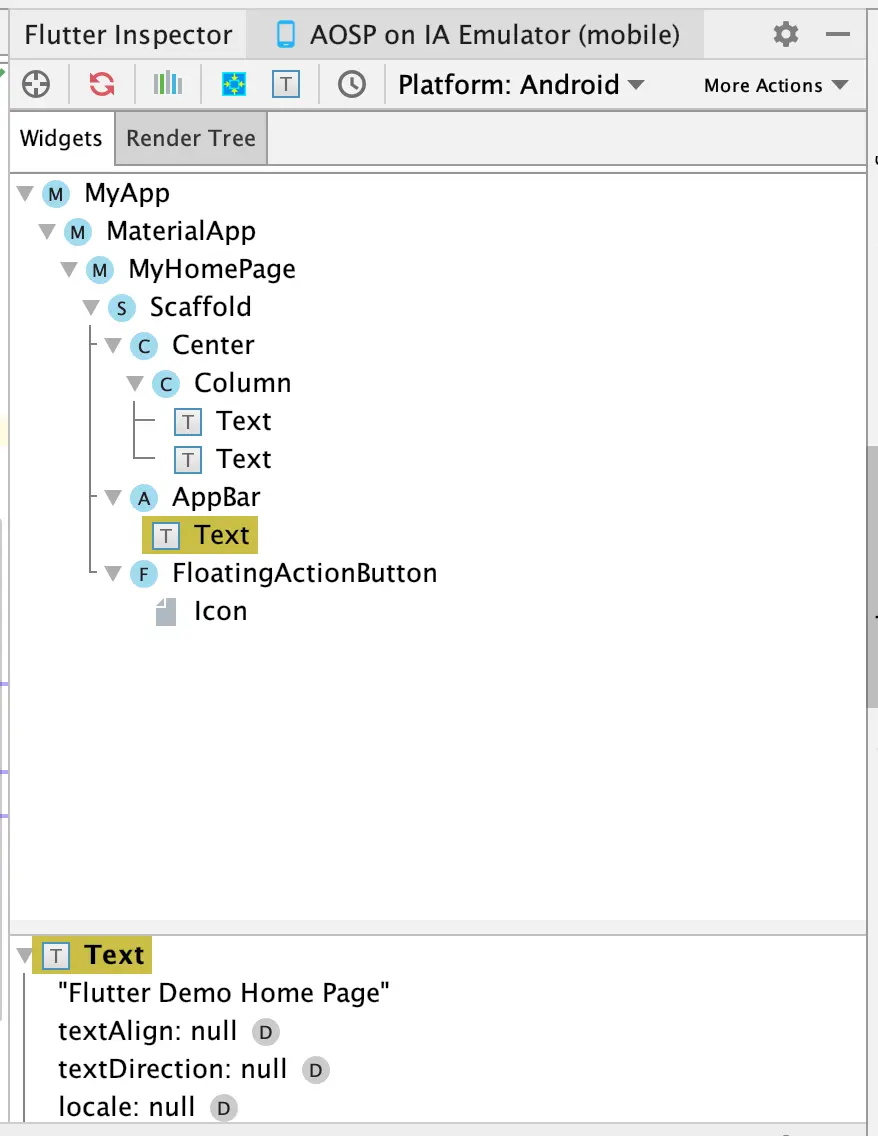Open inspector settings gear icon
Screen dimensions: 878x1136
[x=785, y=34]
